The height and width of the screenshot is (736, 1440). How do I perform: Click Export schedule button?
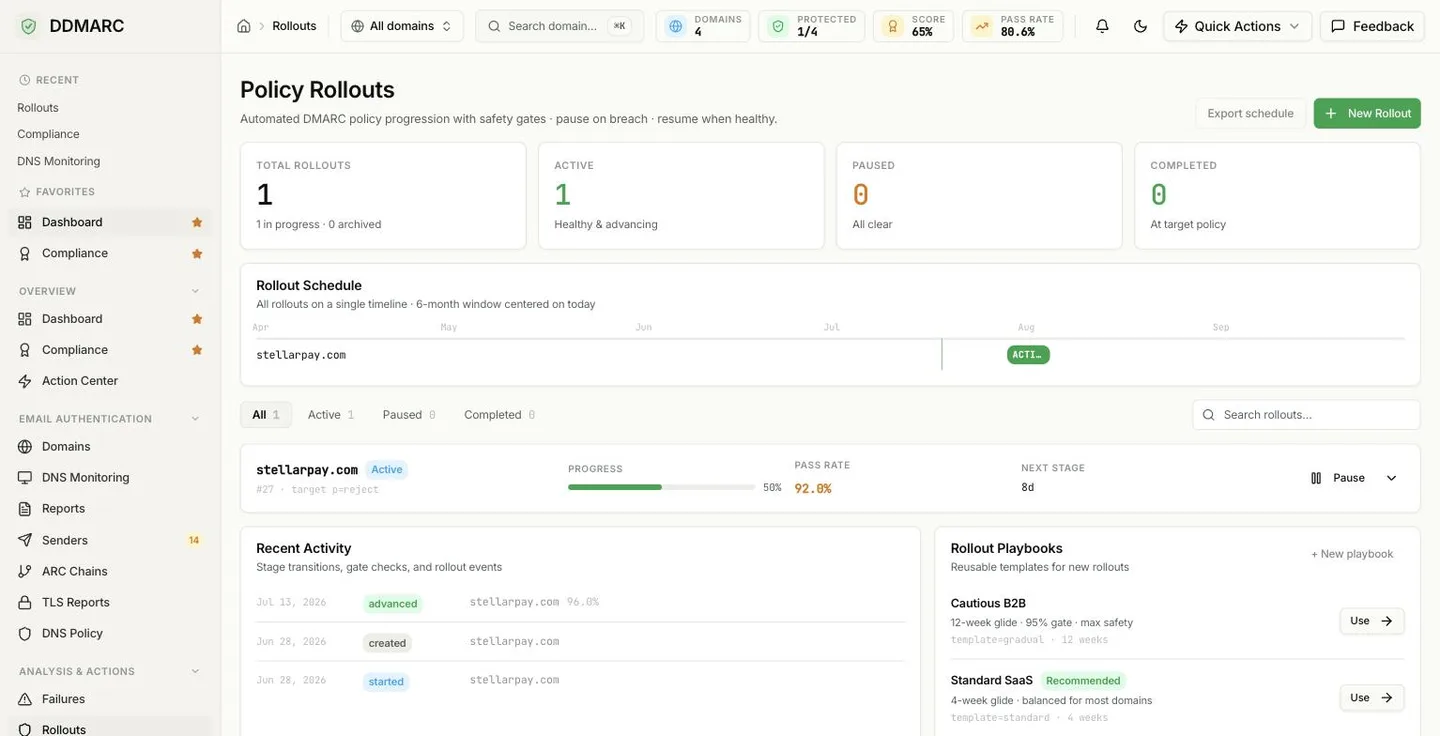coord(1250,113)
